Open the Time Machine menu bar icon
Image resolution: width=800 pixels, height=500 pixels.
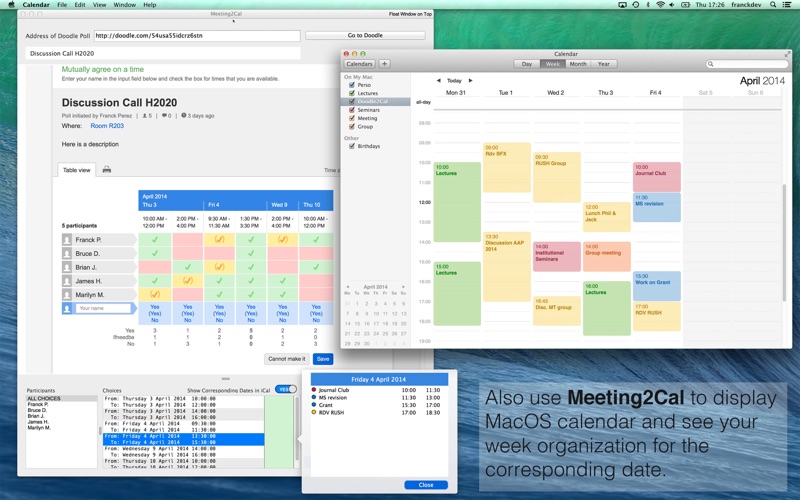tap(636, 5)
